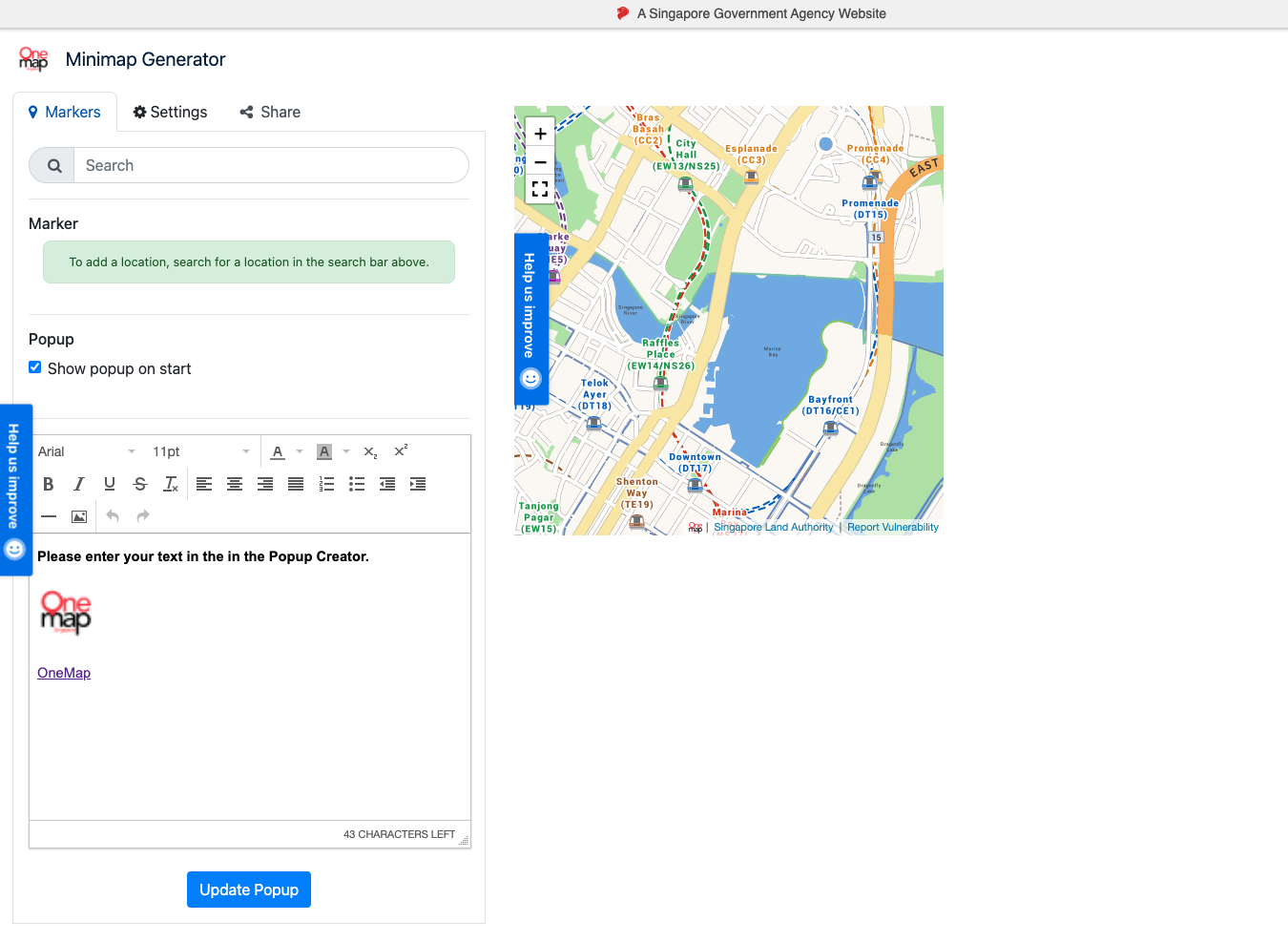This screenshot has width=1288, height=942.
Task: Open the Report Vulnerability link
Action: click(x=892, y=527)
